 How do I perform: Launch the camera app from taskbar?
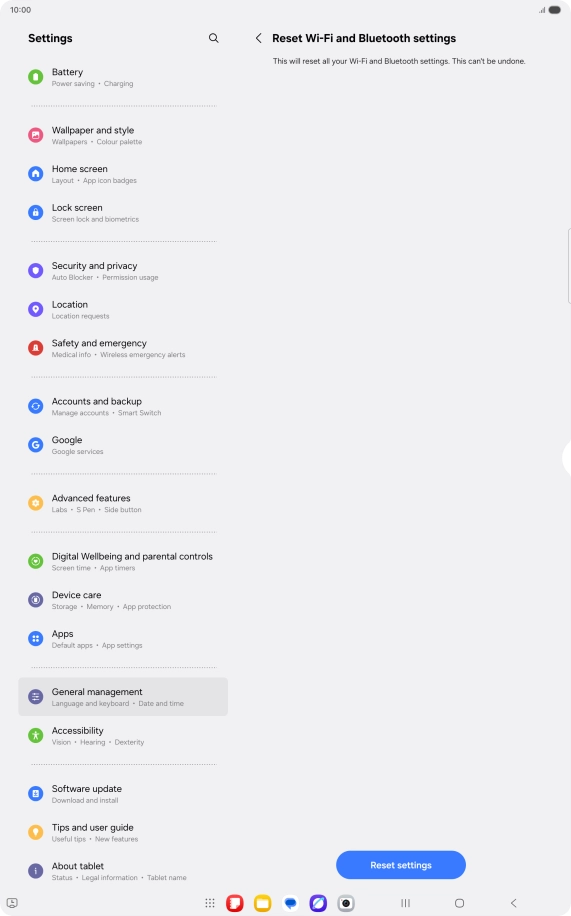click(346, 903)
